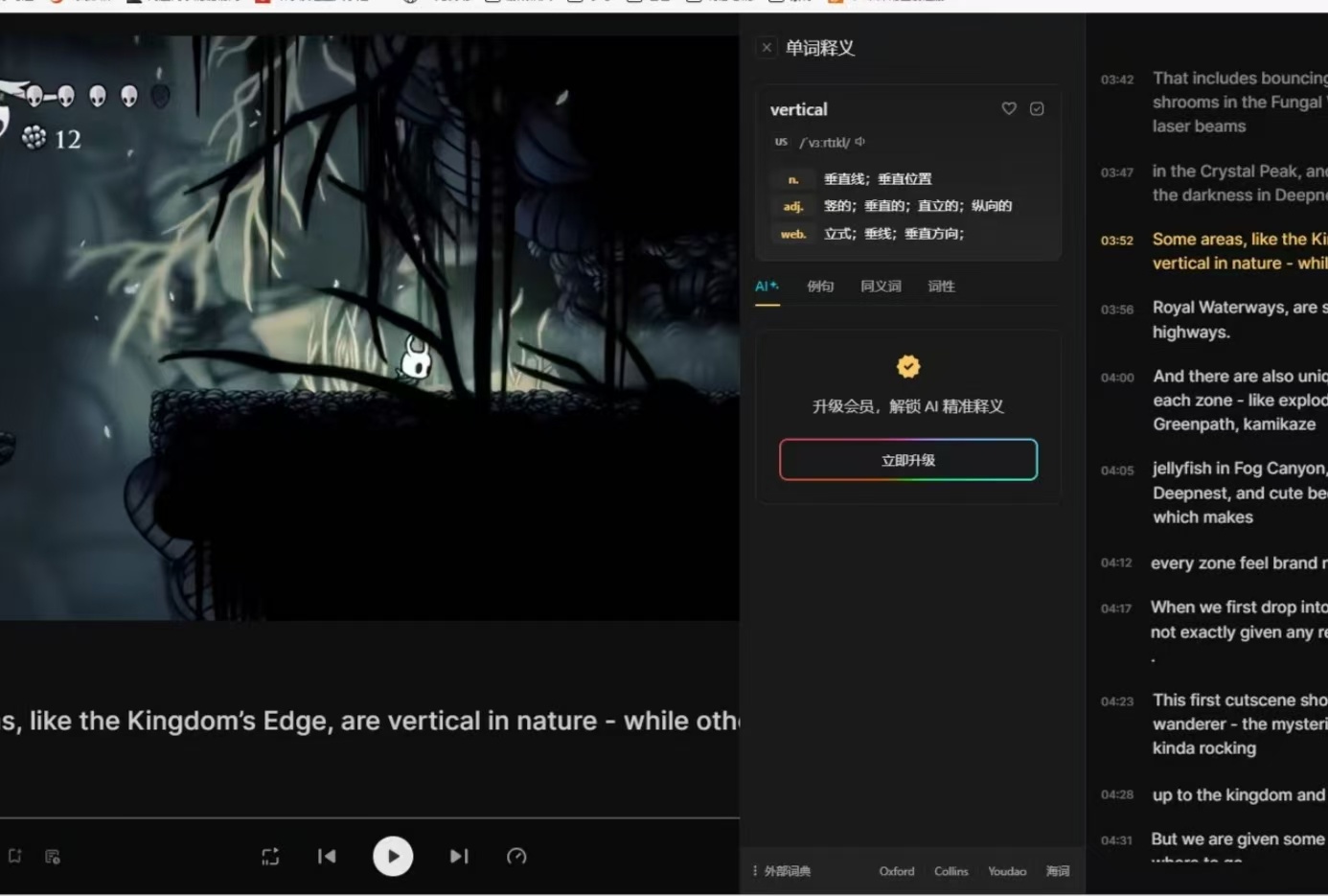
Task: Click the word "Kingdom's" in the subtitle
Action: pyautogui.click(x=192, y=721)
